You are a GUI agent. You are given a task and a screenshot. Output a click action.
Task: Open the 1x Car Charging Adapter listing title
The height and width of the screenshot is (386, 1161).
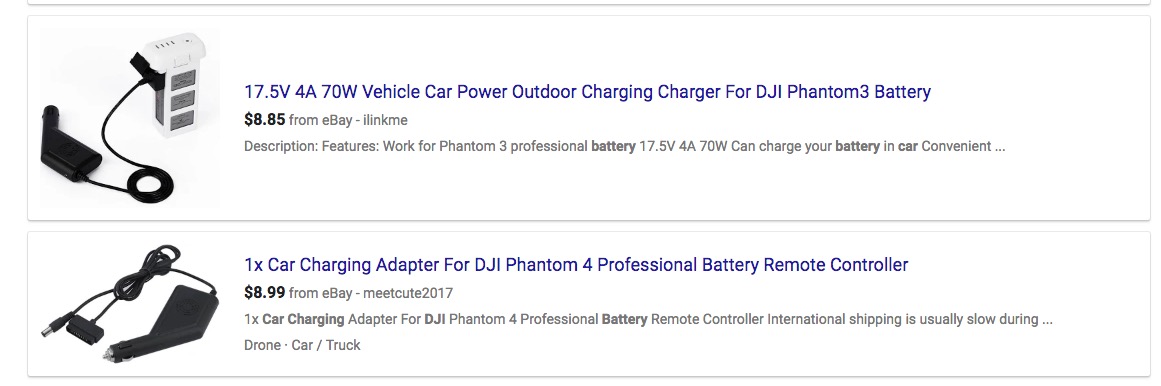coord(576,264)
